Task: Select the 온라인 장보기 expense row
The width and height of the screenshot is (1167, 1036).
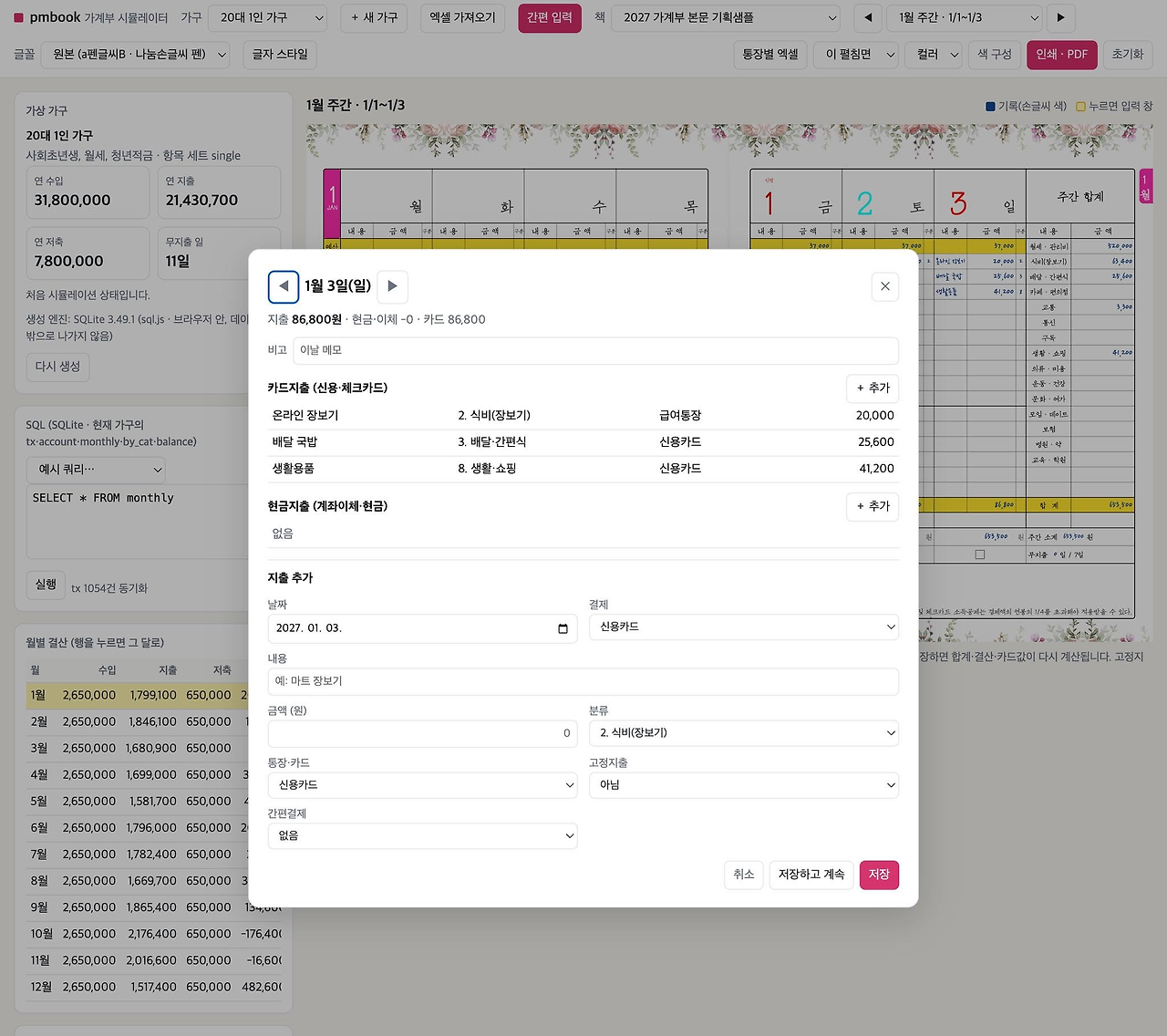Action: tap(583, 416)
